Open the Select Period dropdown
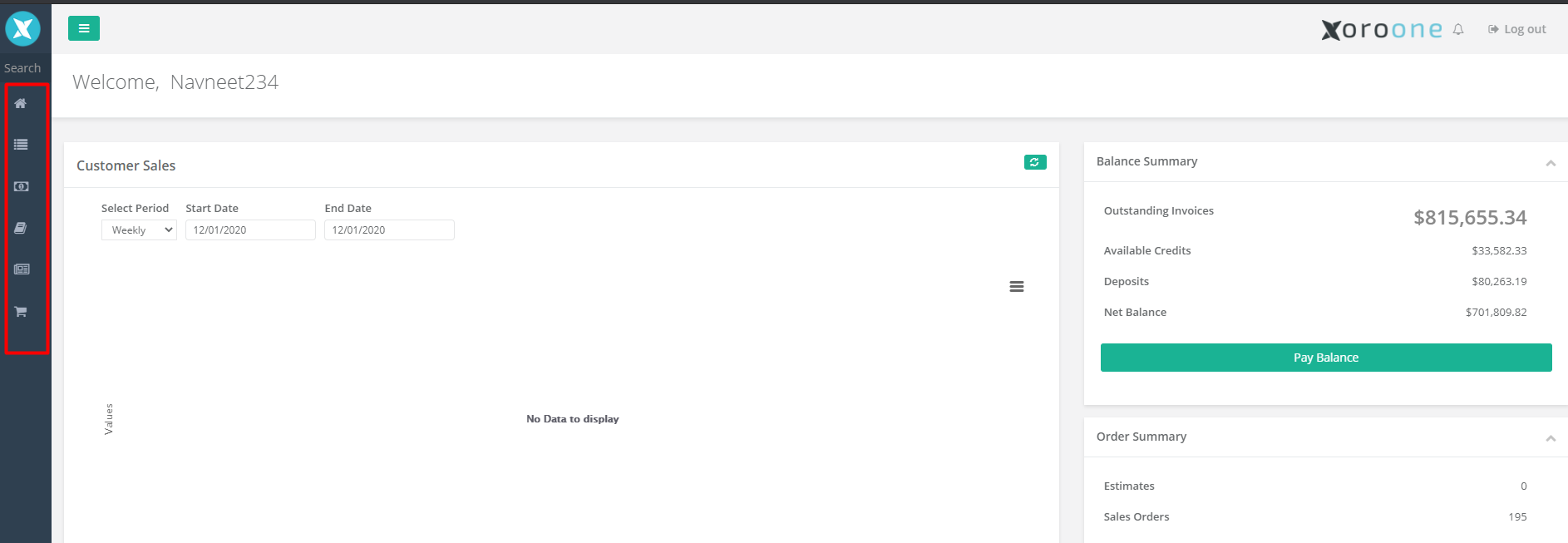 click(139, 230)
